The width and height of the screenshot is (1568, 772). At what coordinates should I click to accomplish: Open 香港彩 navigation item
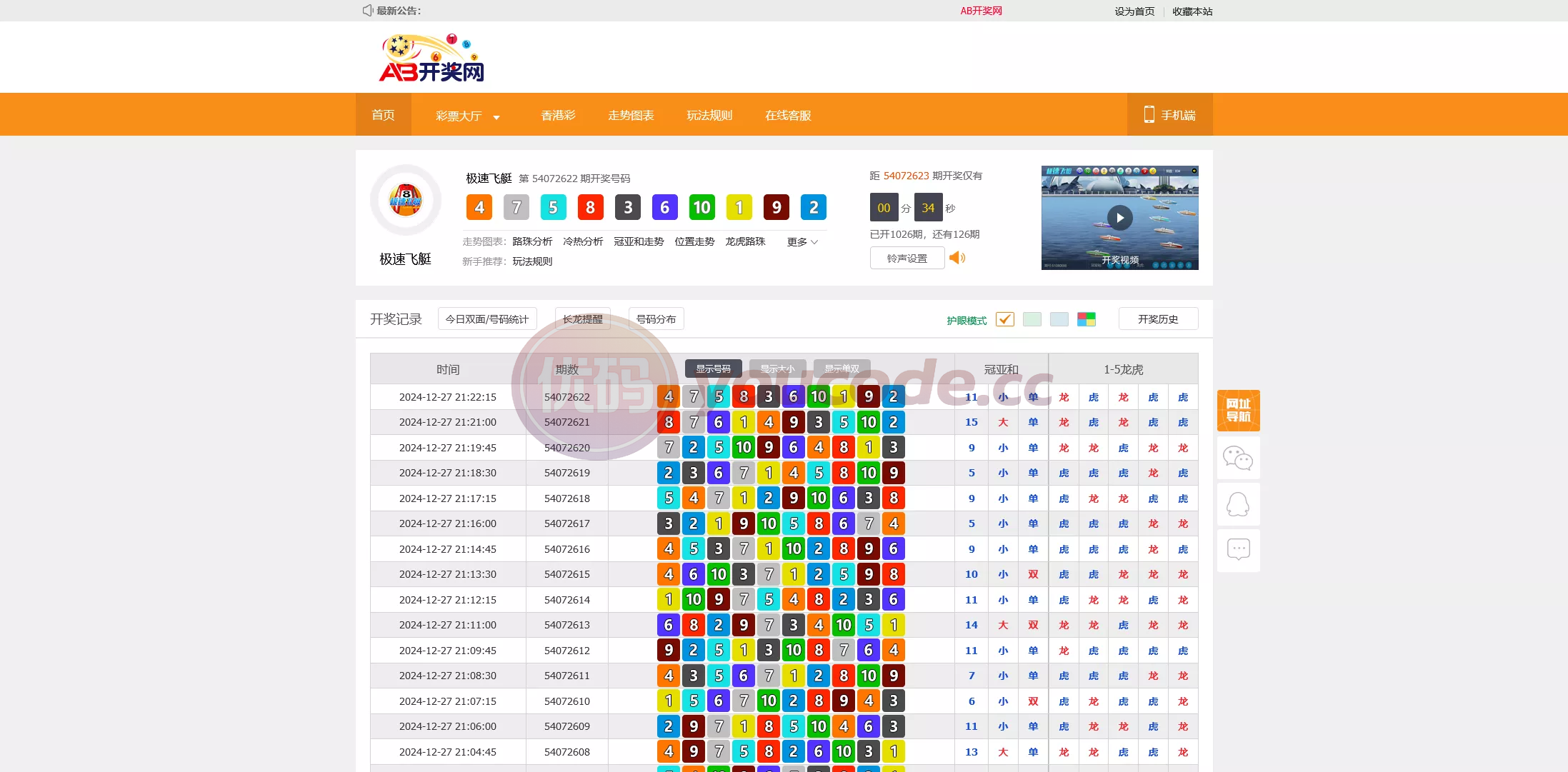click(x=558, y=115)
